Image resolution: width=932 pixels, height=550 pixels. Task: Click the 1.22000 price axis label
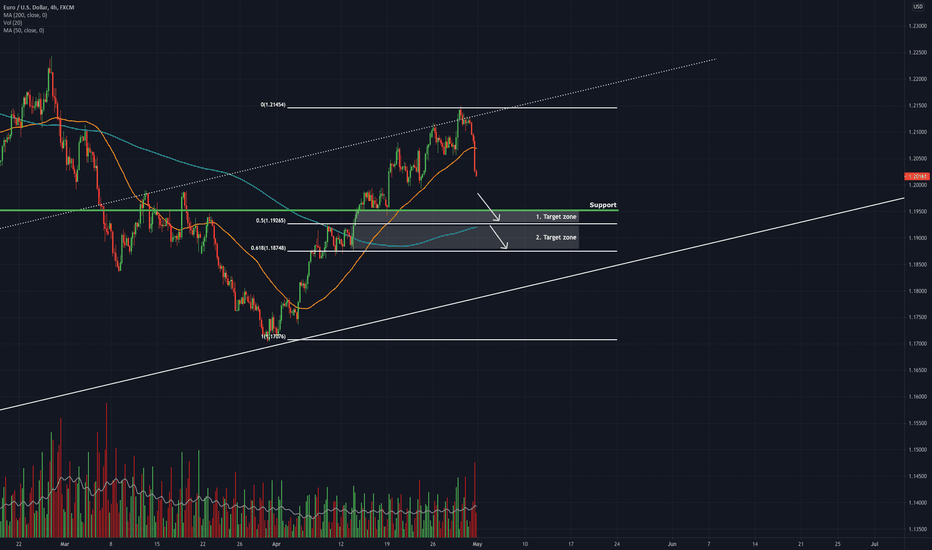pyautogui.click(x=917, y=79)
